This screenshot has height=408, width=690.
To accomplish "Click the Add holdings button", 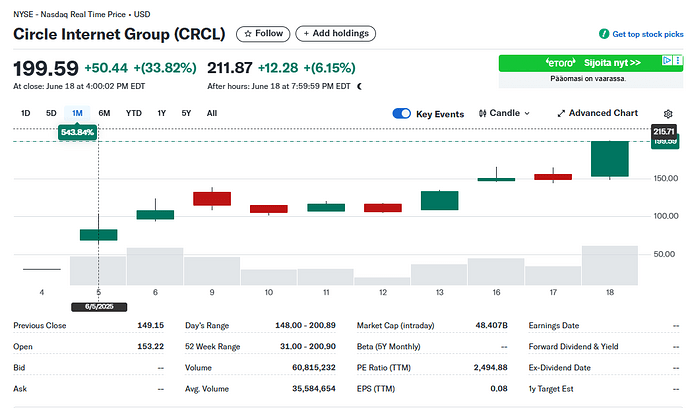I will 335,34.
